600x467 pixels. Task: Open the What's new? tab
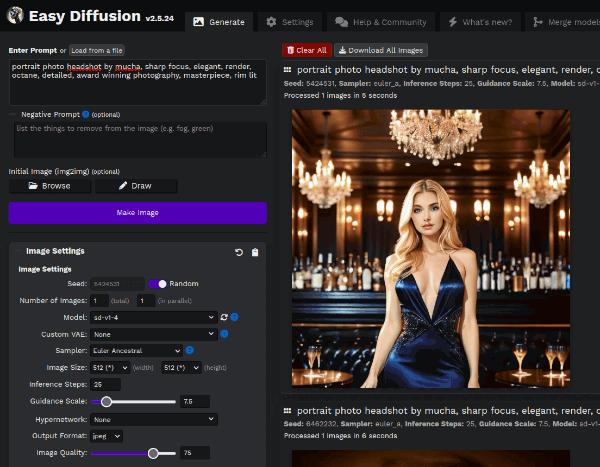480,22
